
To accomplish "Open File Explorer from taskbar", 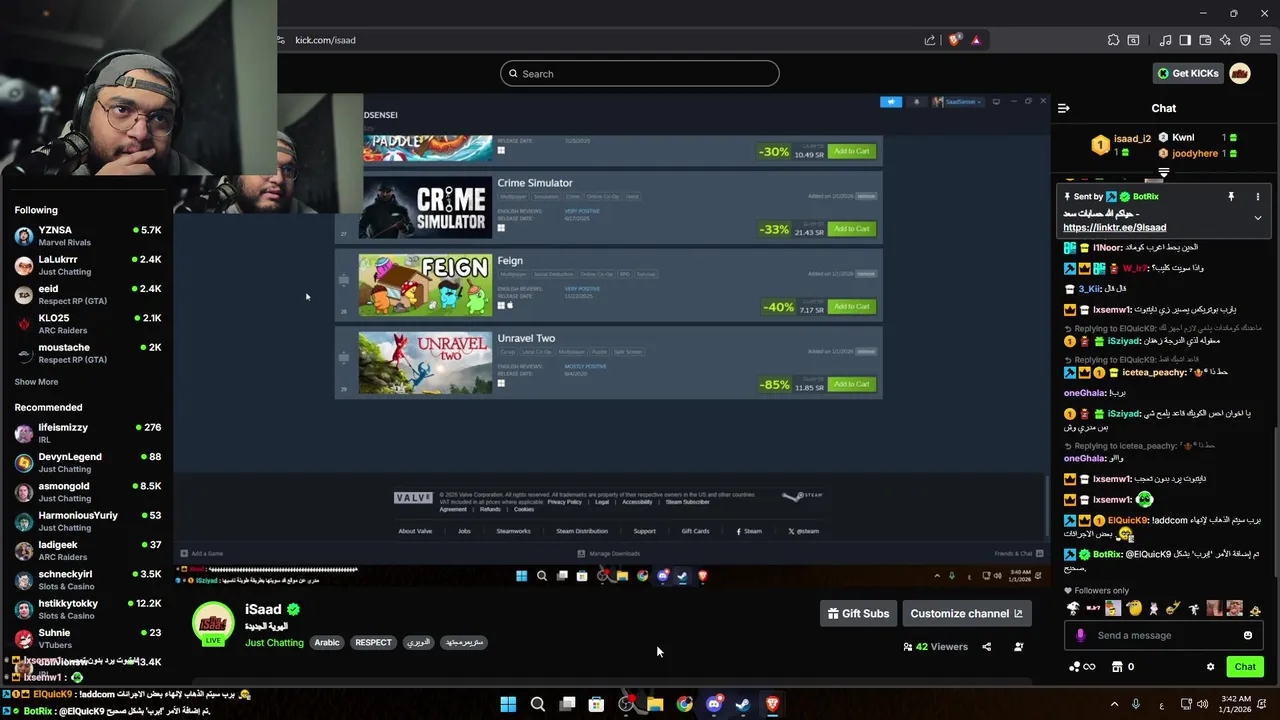I will (655, 704).
